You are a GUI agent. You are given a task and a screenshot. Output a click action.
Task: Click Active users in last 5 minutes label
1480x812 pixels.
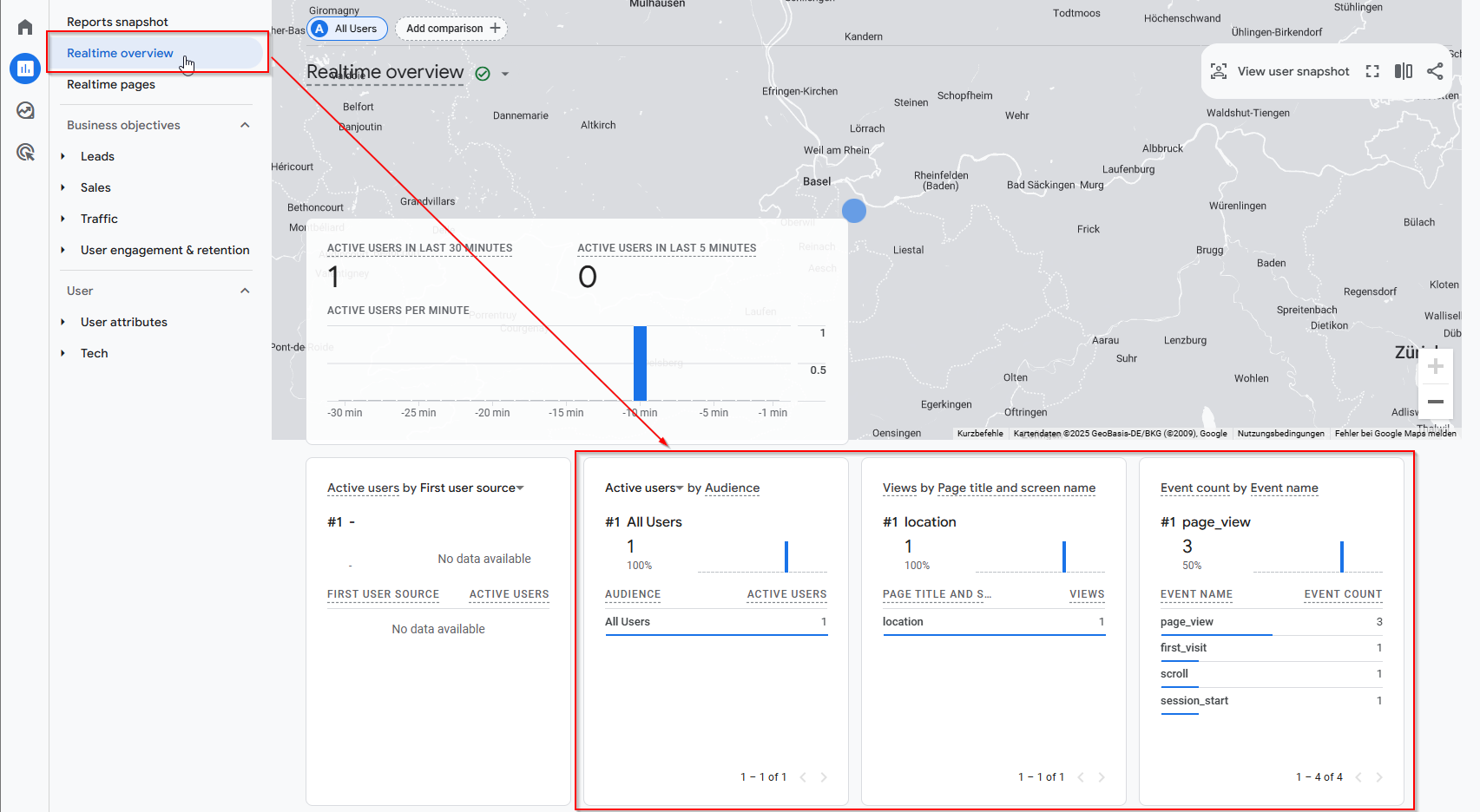[667, 248]
